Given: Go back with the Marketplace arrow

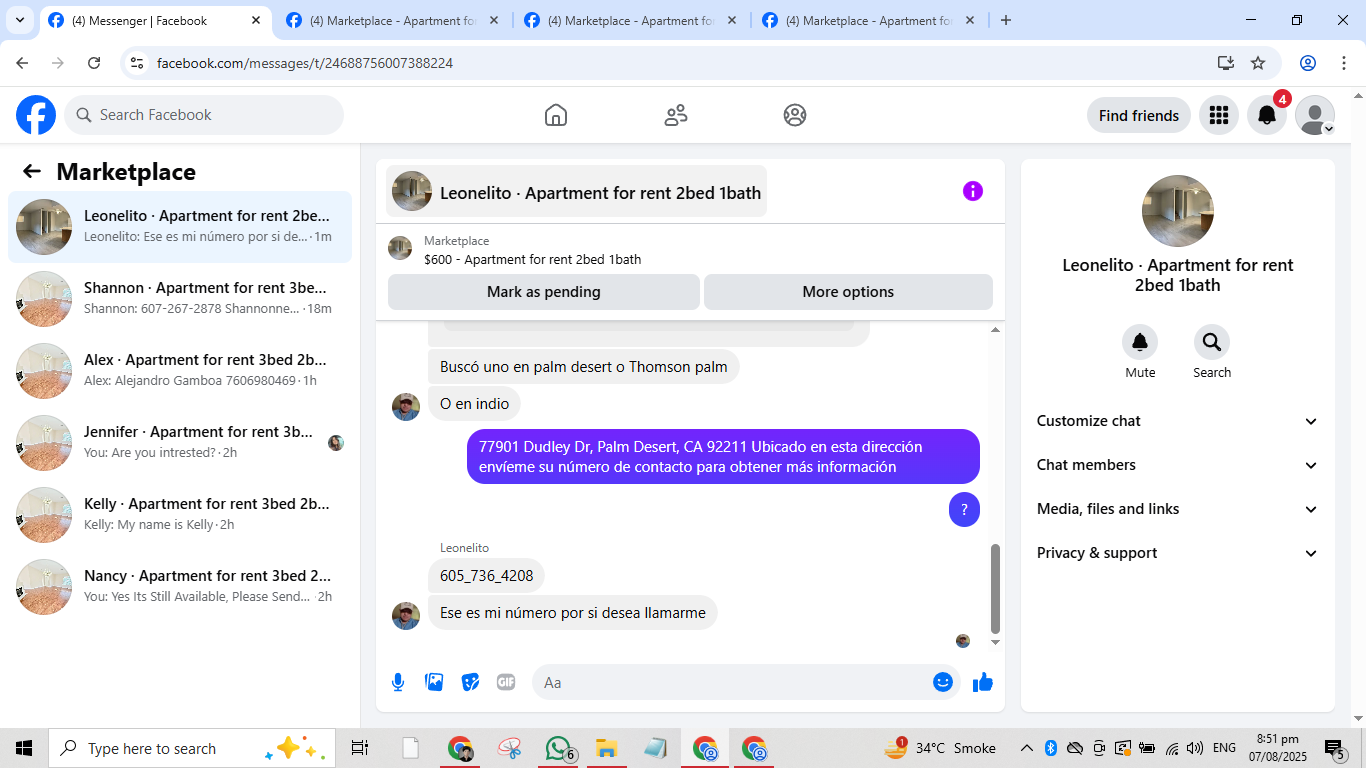Looking at the screenshot, I should pyautogui.click(x=32, y=171).
